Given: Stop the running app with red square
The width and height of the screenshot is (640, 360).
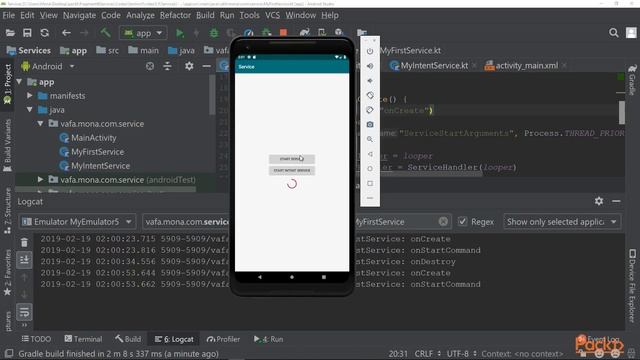Looking at the screenshot, I should tap(283, 32).
